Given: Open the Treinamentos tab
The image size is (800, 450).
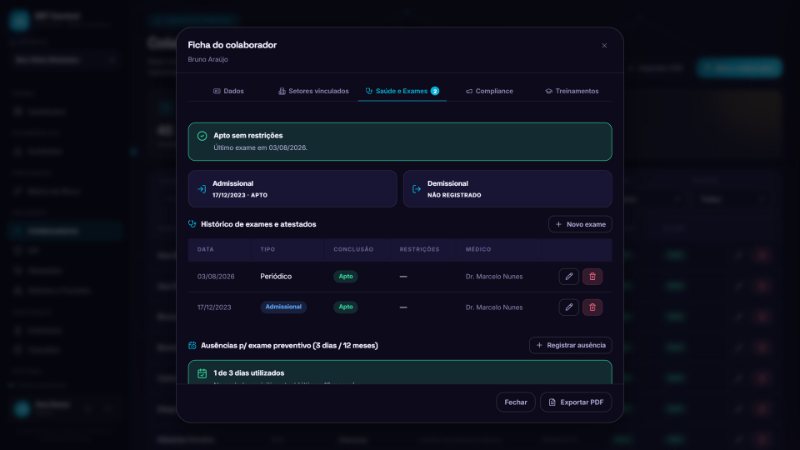Looking at the screenshot, I should 572,91.
